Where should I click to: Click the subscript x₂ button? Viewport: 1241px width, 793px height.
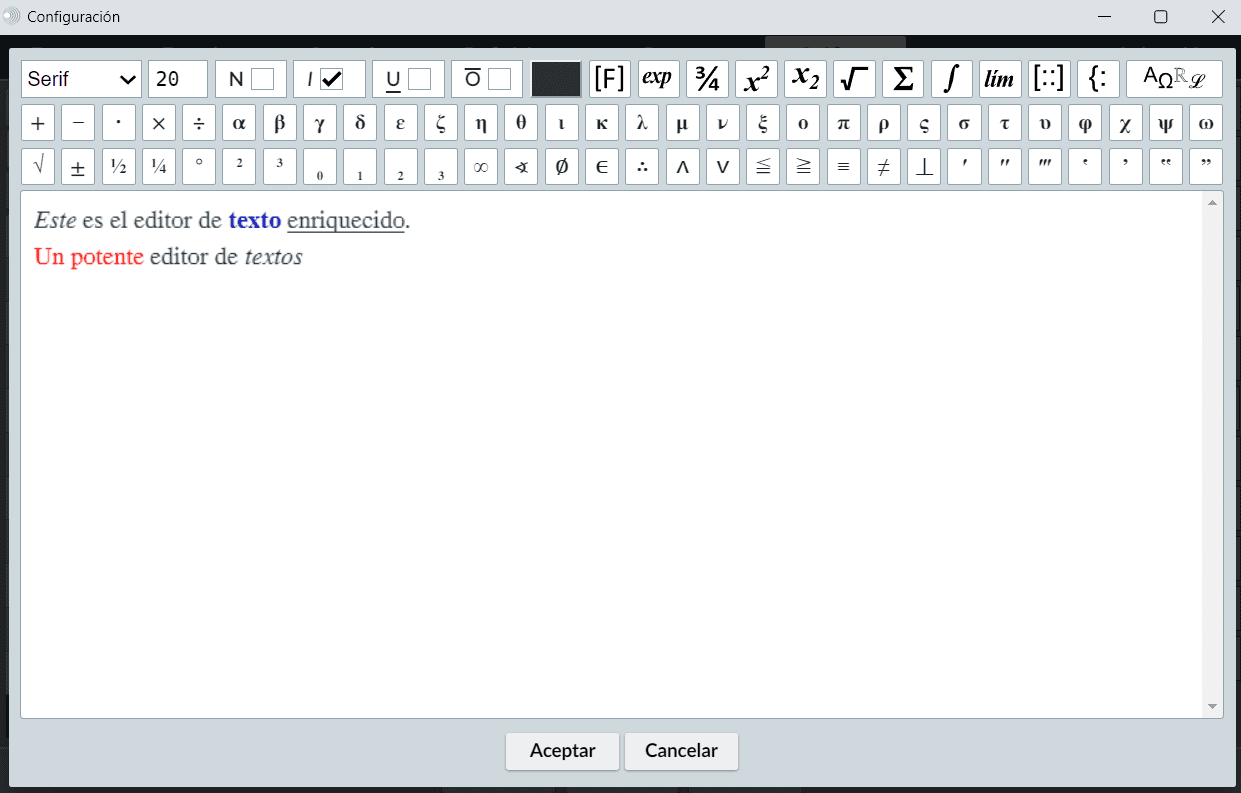click(x=805, y=79)
